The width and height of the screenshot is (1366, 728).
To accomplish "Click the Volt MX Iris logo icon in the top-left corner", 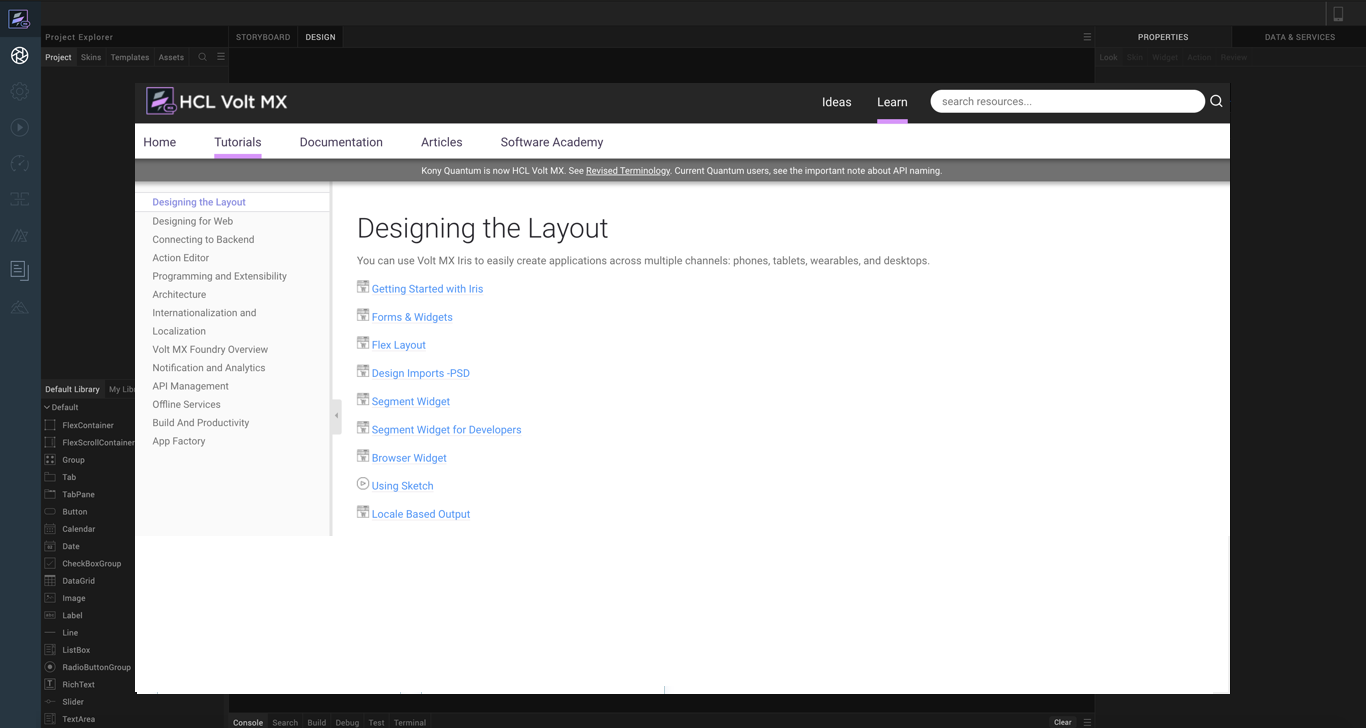I will tap(19, 18).
